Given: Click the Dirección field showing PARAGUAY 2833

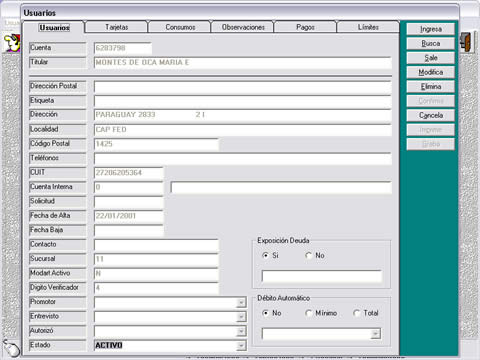Looking at the screenshot, I should point(243,115).
